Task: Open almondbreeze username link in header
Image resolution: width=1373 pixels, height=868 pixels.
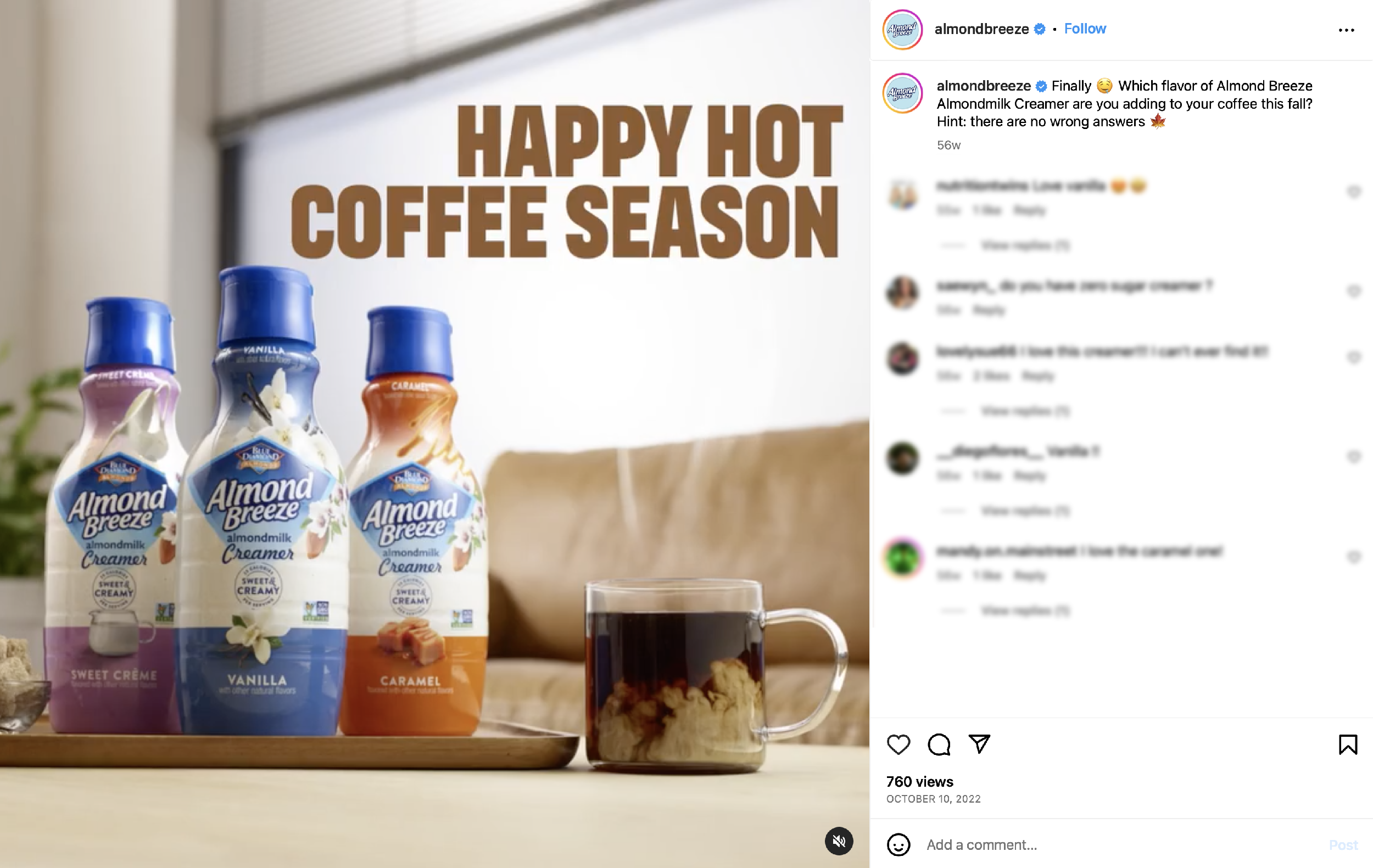Action: (x=981, y=29)
